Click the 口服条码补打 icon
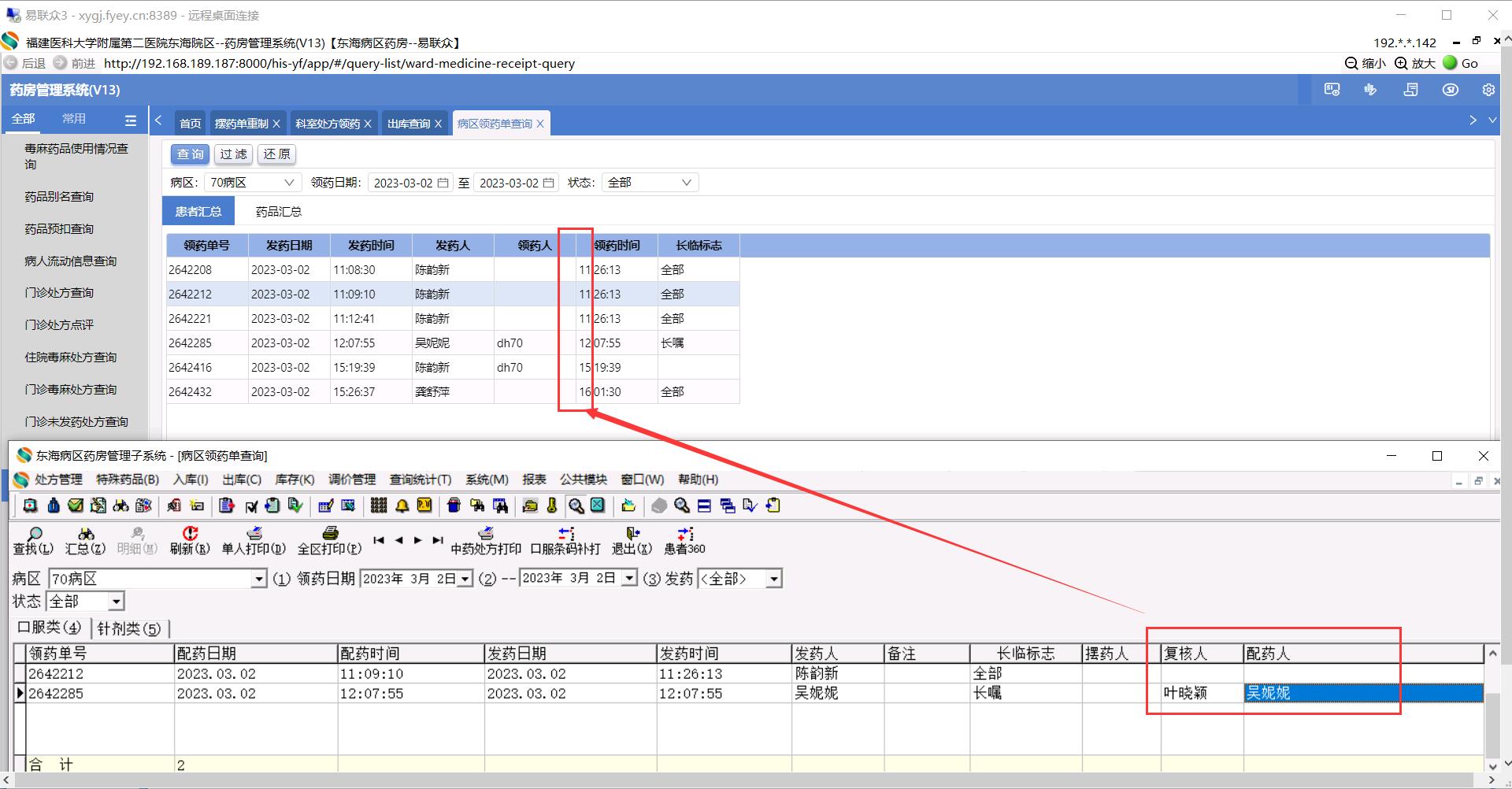The width and height of the screenshot is (1512, 789). tap(565, 535)
